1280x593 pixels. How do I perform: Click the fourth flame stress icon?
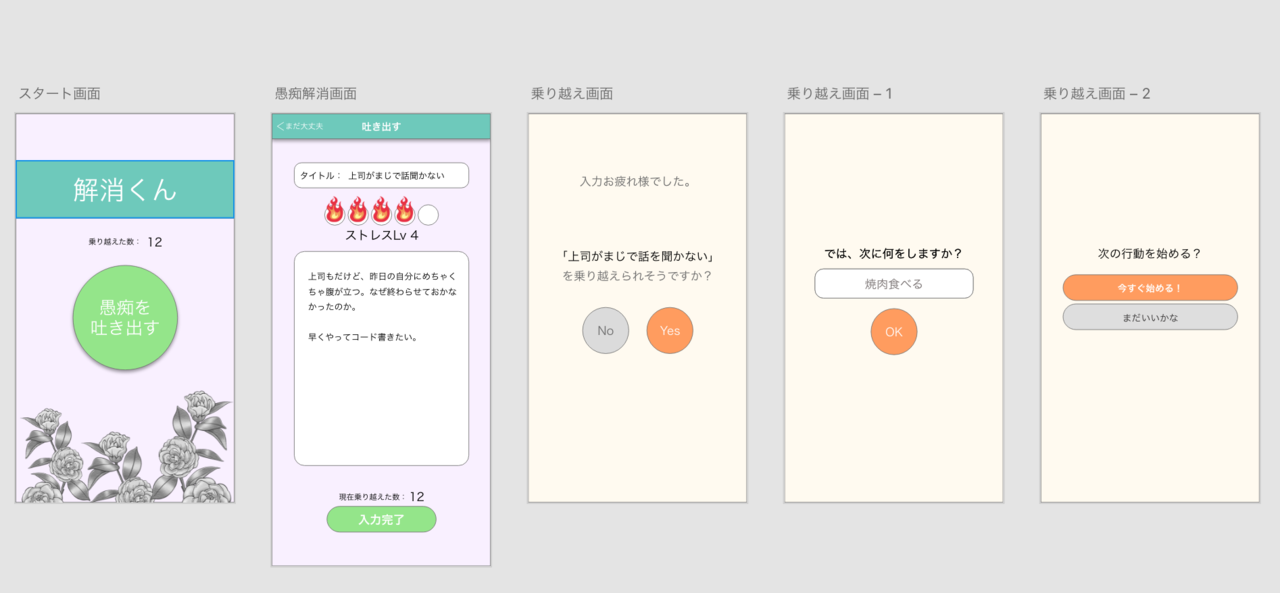404,211
